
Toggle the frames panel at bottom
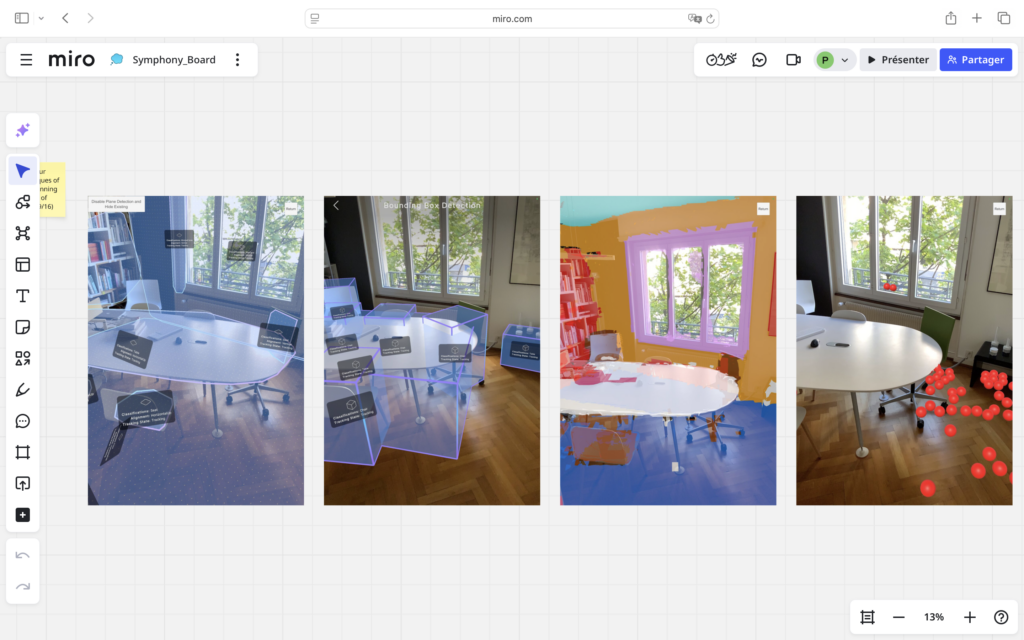point(867,617)
